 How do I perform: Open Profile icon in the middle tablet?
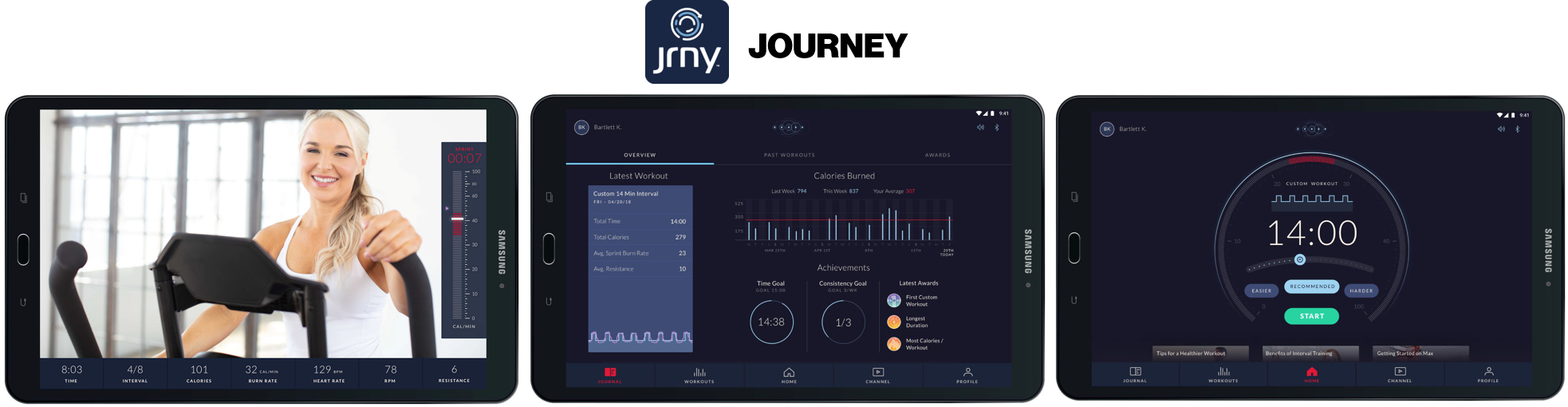click(x=967, y=375)
